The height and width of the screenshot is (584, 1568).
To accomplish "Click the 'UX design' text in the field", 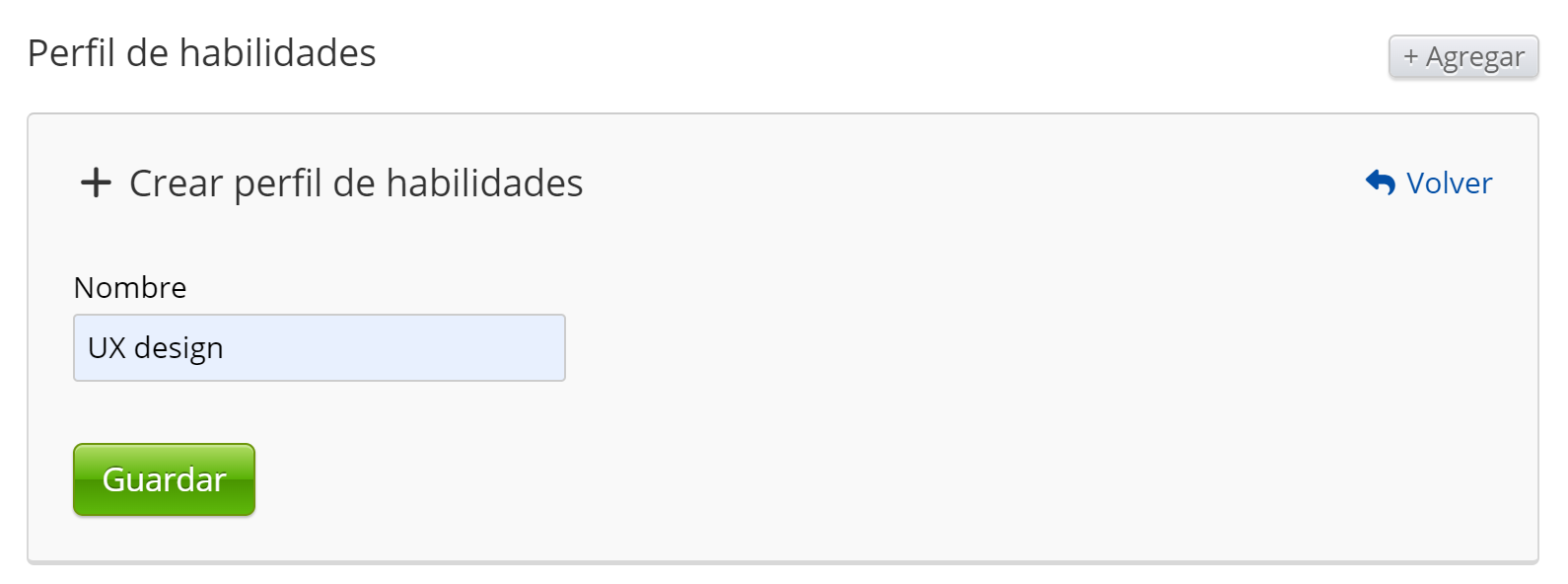I will (156, 348).
